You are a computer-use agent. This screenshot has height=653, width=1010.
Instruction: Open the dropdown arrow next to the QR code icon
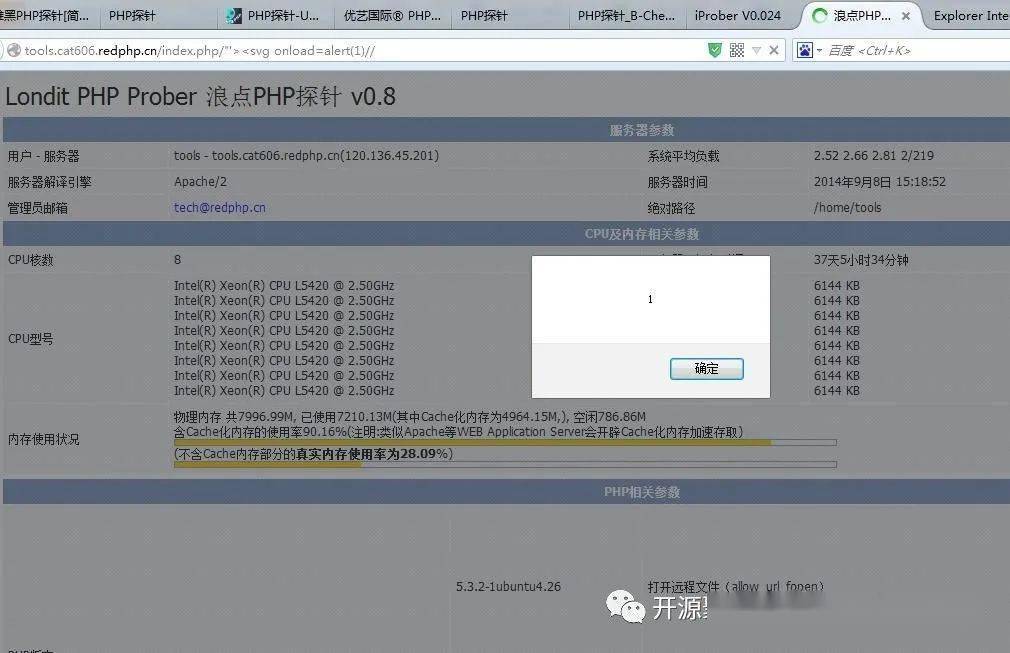pos(756,50)
